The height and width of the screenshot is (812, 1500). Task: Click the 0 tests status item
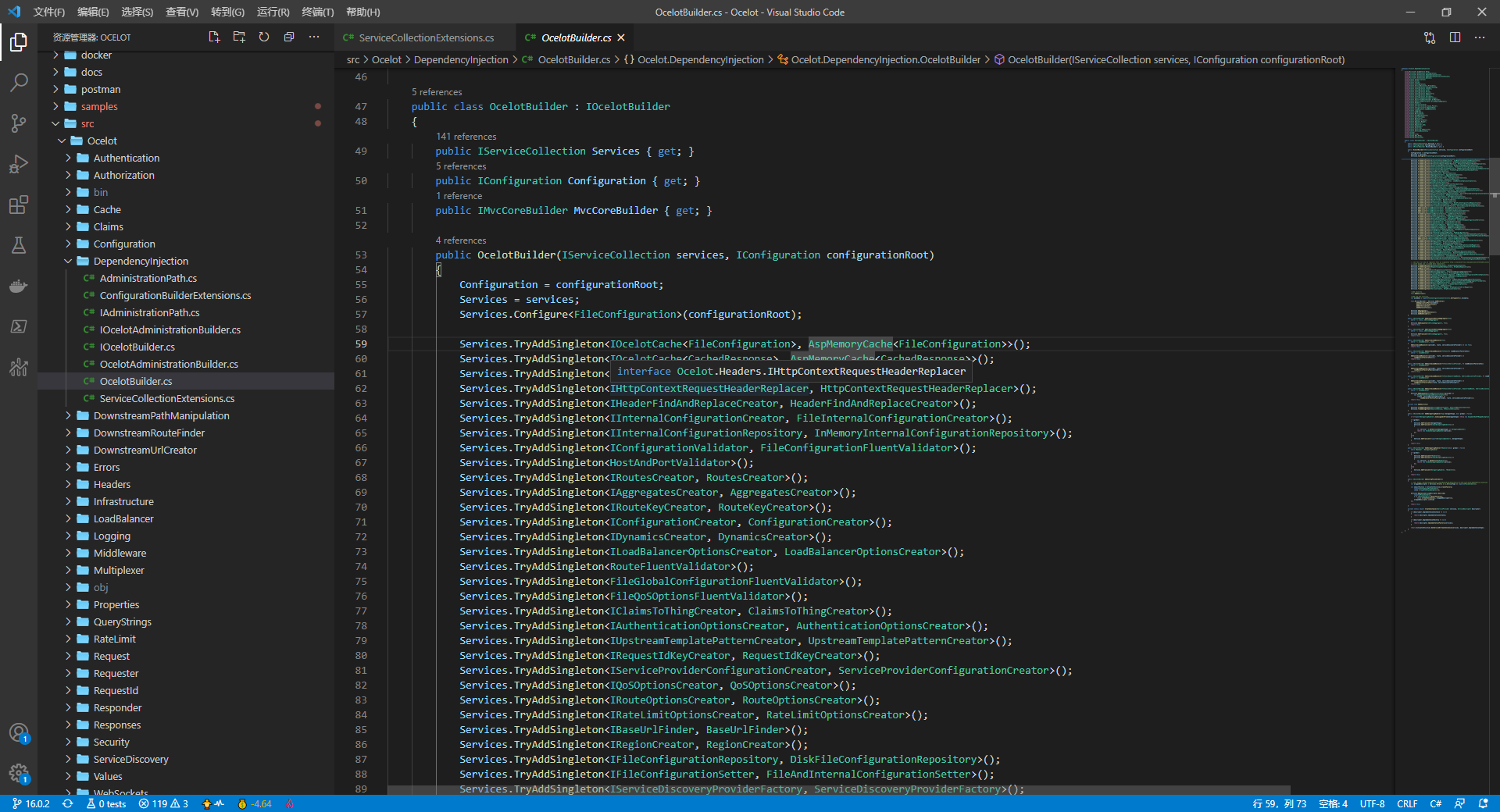coord(106,803)
